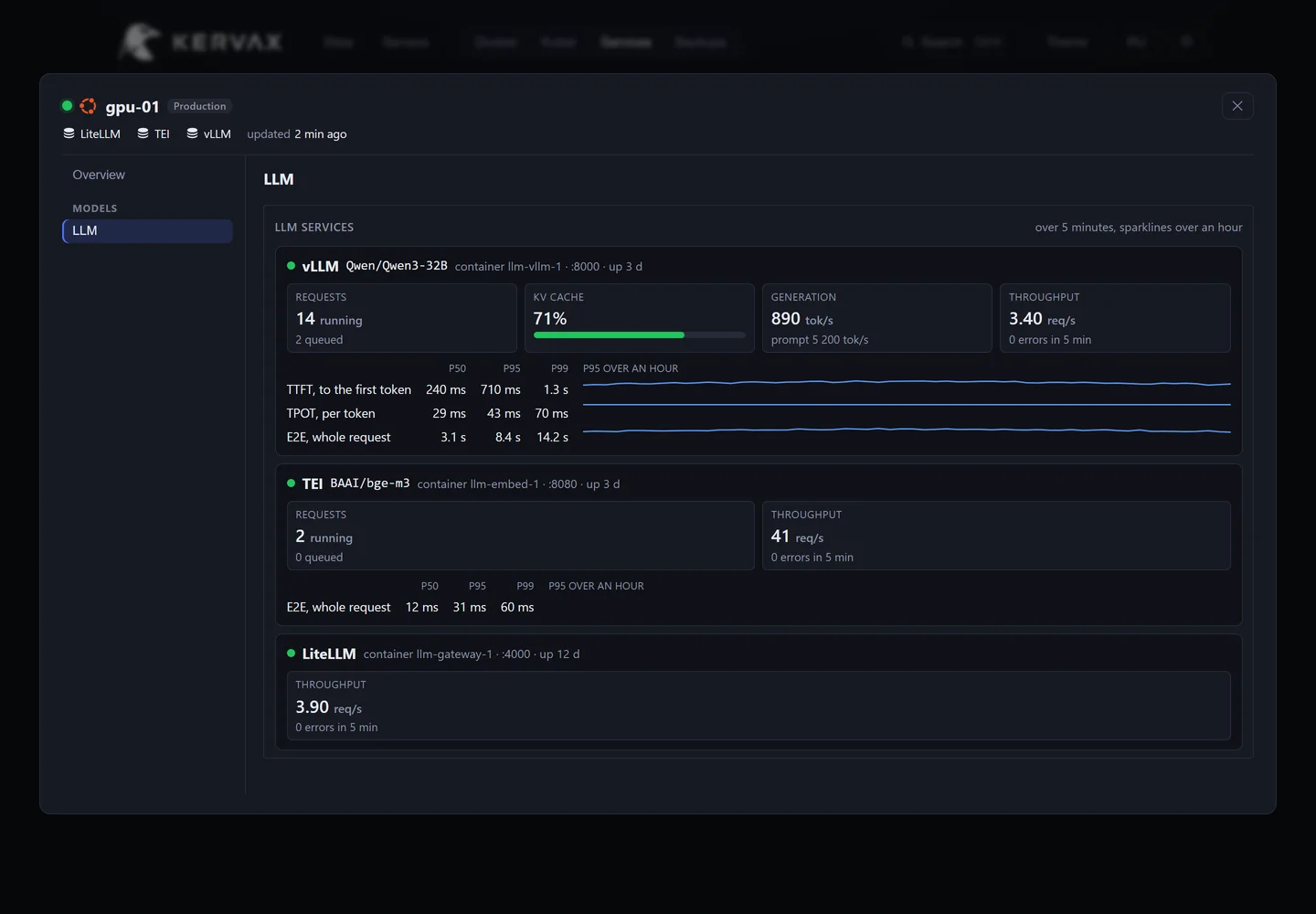Click the green status dot of the LiteLLM service
The image size is (1316, 914).
click(291, 654)
